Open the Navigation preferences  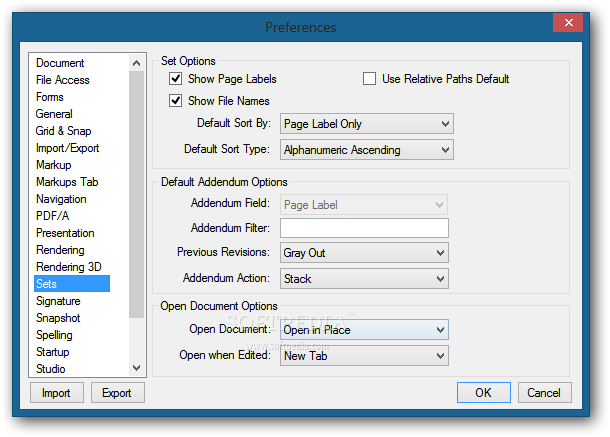click(61, 199)
